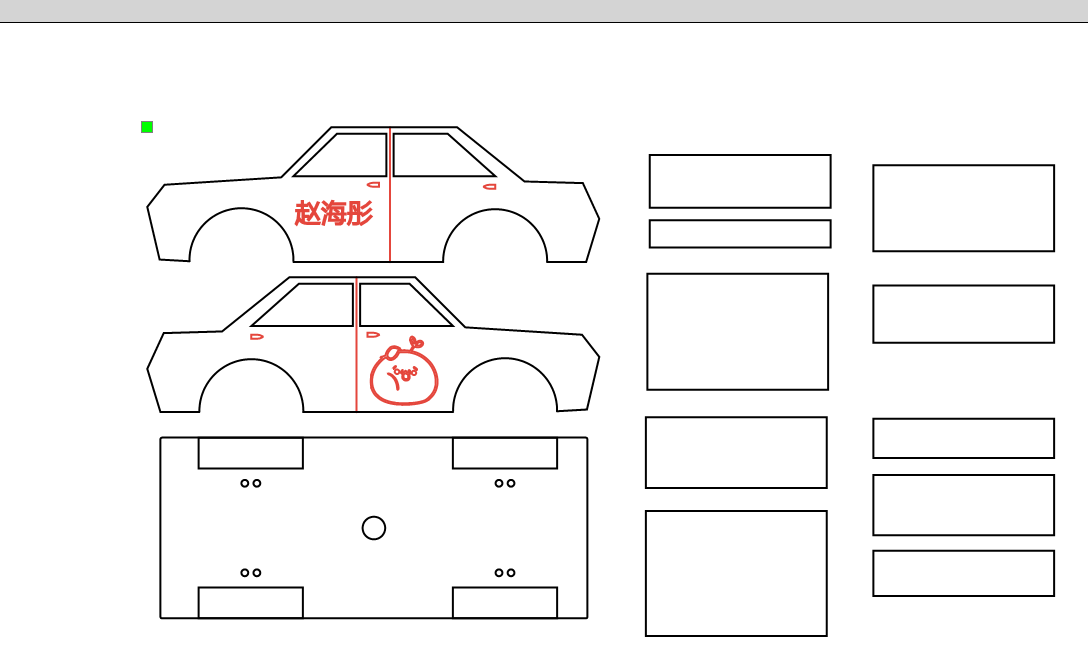Select the chassis plate's bottom-left wheel slot rectangle
Image resolution: width=1088 pixels, height=661 pixels.
pyautogui.click(x=250, y=603)
